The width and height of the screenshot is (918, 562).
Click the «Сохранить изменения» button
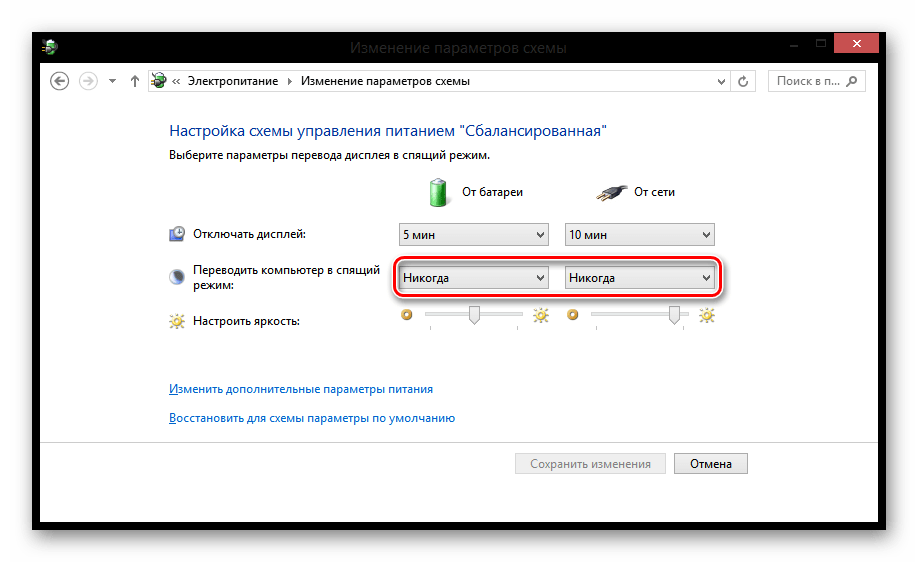click(x=590, y=464)
